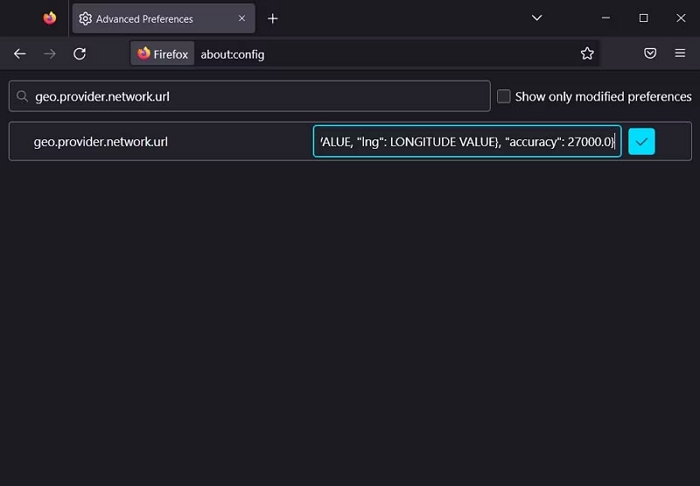Open a new tab with the plus button
The image size is (700, 486).
[272, 18]
